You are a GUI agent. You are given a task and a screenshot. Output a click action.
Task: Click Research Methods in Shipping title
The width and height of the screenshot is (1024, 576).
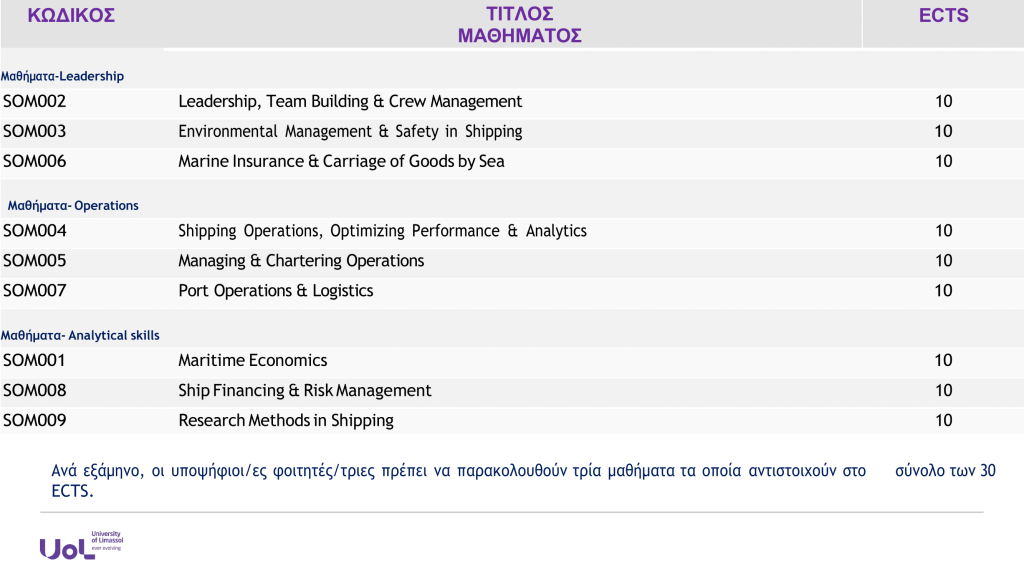pos(286,421)
